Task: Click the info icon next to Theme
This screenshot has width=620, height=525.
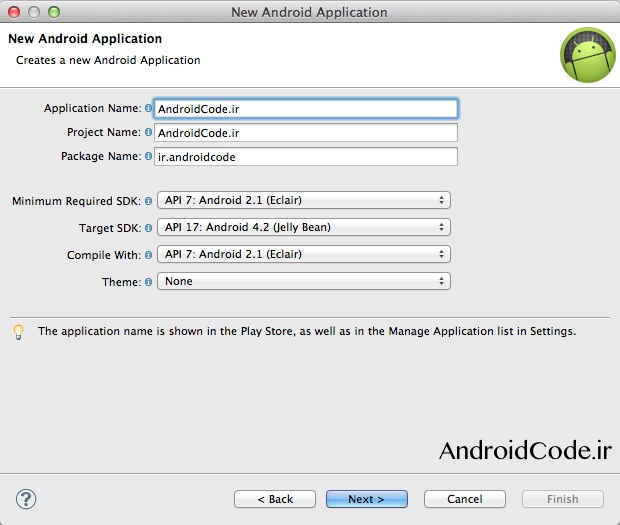Action: coord(148,282)
